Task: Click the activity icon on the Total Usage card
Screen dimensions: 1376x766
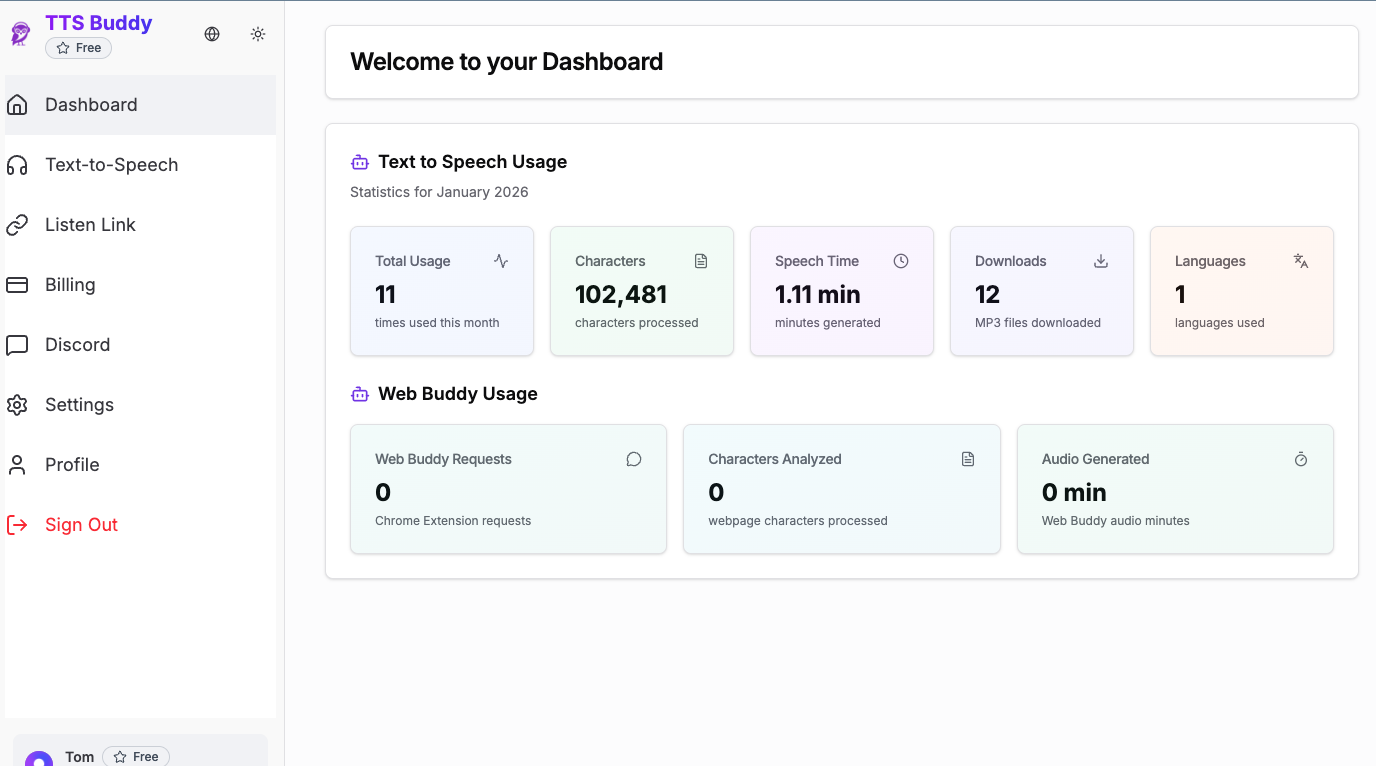Action: click(x=500, y=260)
